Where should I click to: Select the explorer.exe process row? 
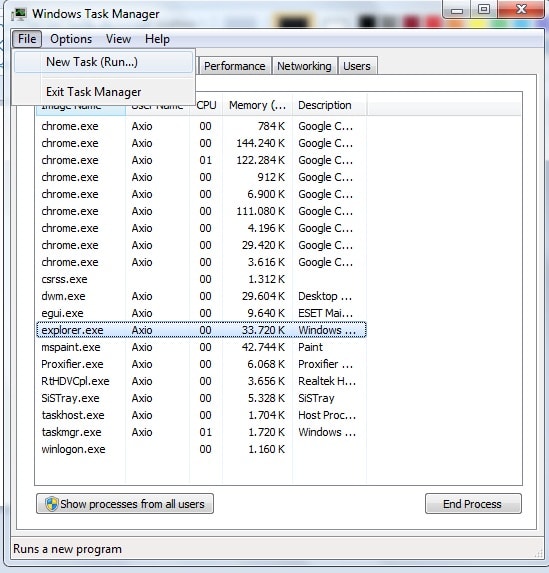pyautogui.click(x=201, y=330)
